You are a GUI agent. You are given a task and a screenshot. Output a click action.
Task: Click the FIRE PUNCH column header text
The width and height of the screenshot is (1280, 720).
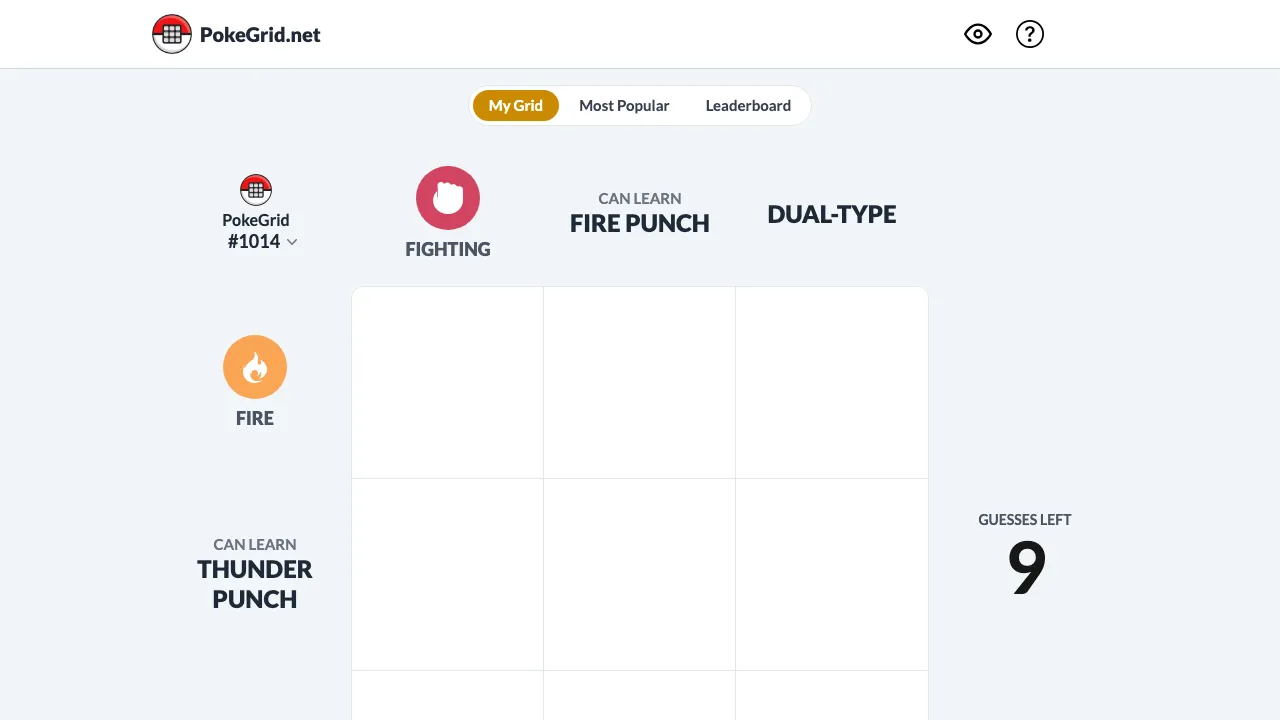tap(640, 223)
